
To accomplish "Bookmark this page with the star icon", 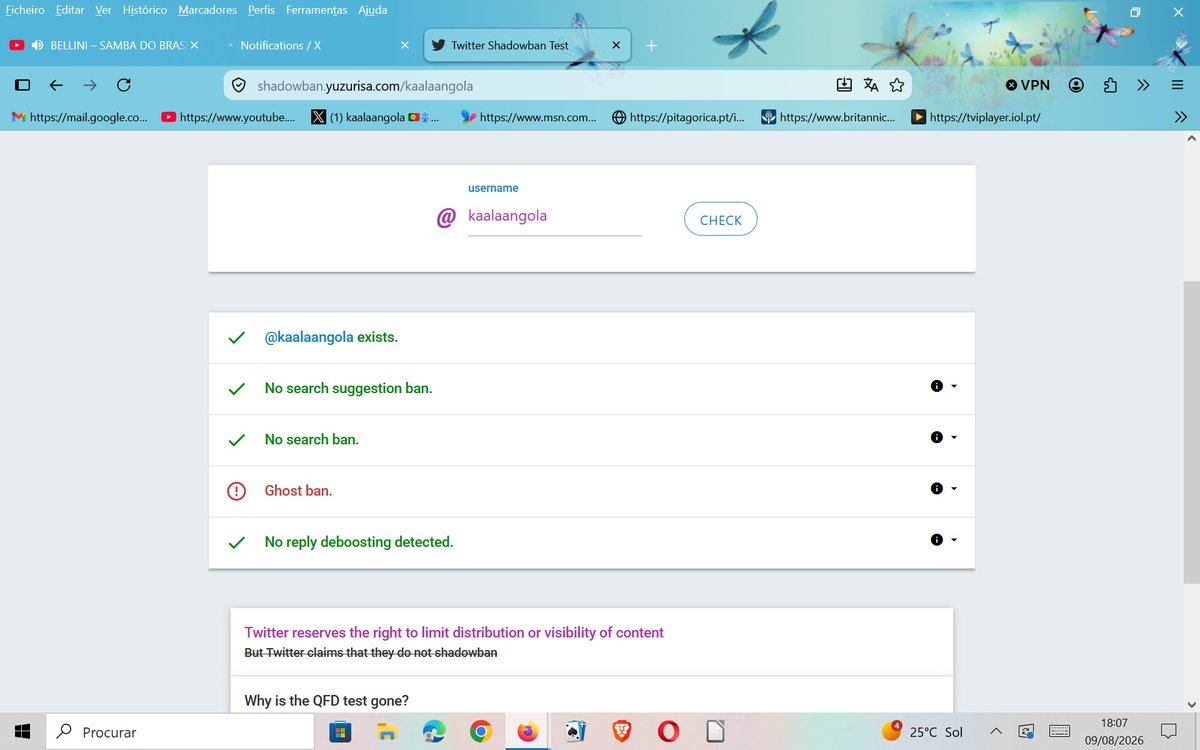I will click(897, 85).
